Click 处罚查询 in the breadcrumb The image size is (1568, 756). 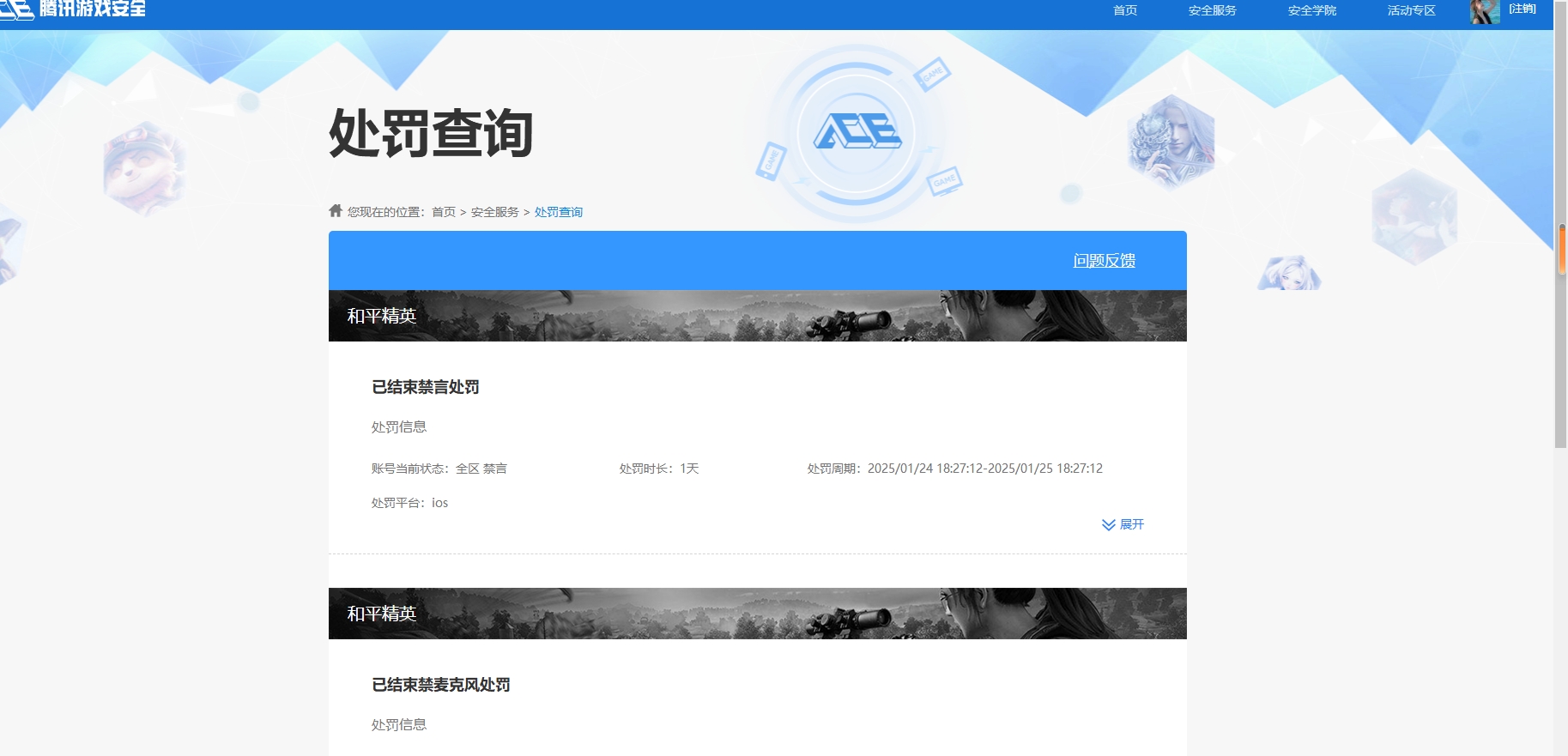(559, 212)
